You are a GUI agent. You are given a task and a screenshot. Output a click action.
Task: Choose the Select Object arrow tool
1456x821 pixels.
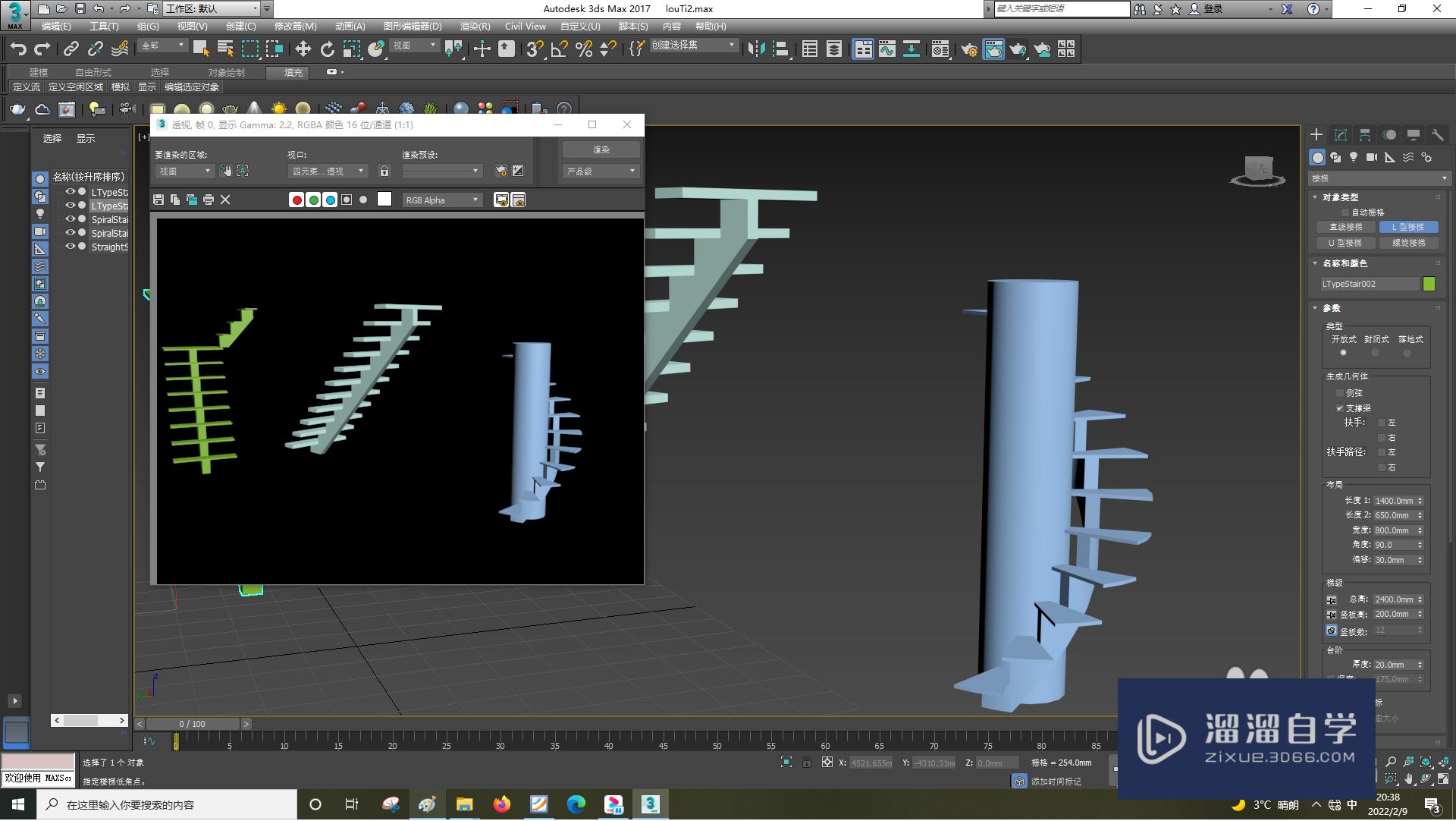[201, 49]
